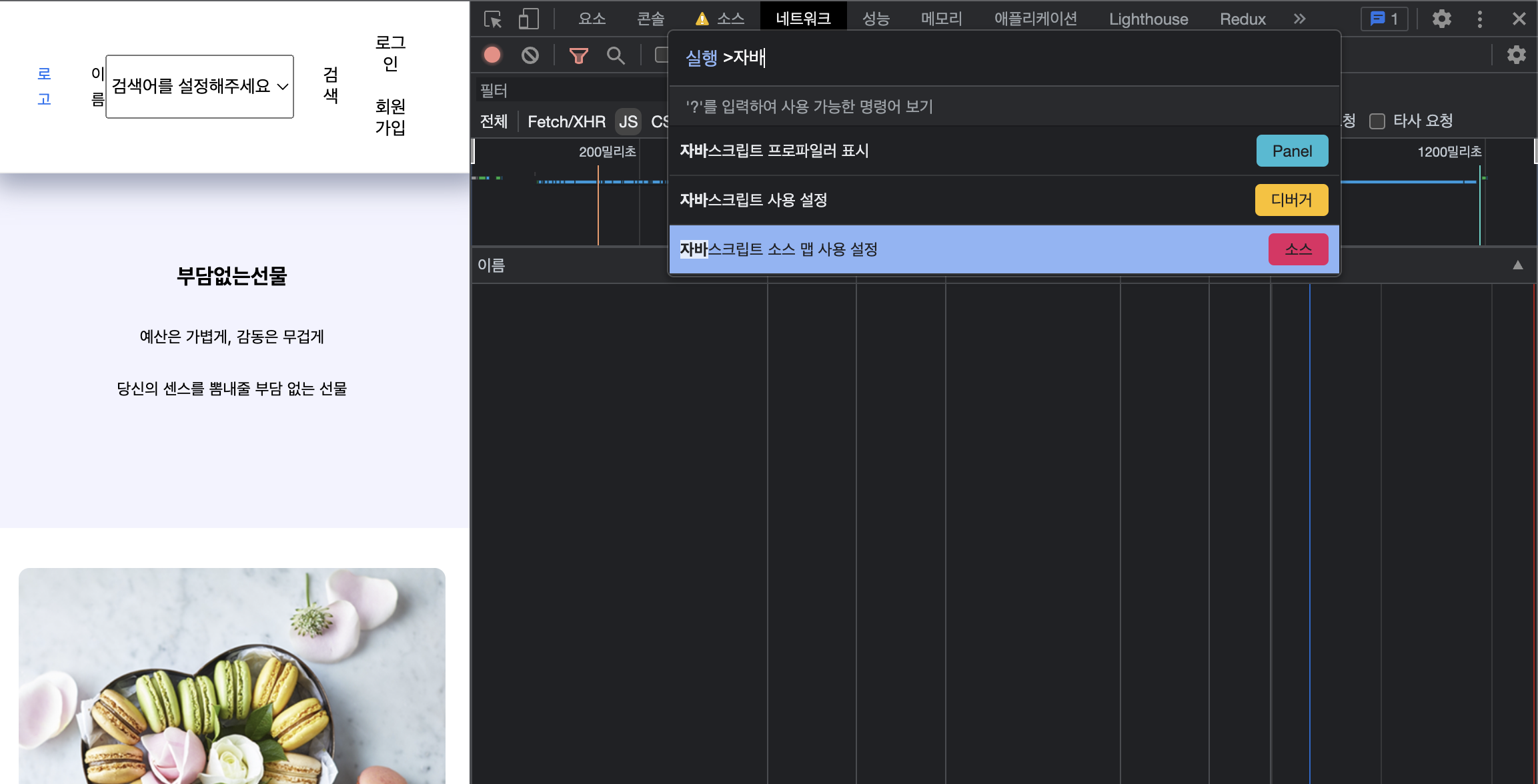Switch to the Lighthouse tab

[1148, 19]
